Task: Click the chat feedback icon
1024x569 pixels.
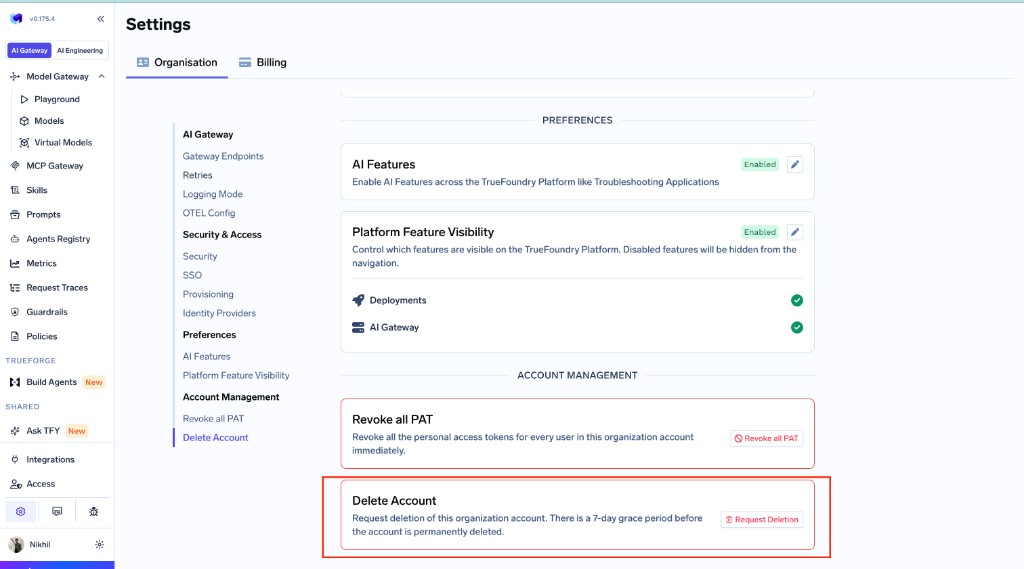Action: point(57,512)
